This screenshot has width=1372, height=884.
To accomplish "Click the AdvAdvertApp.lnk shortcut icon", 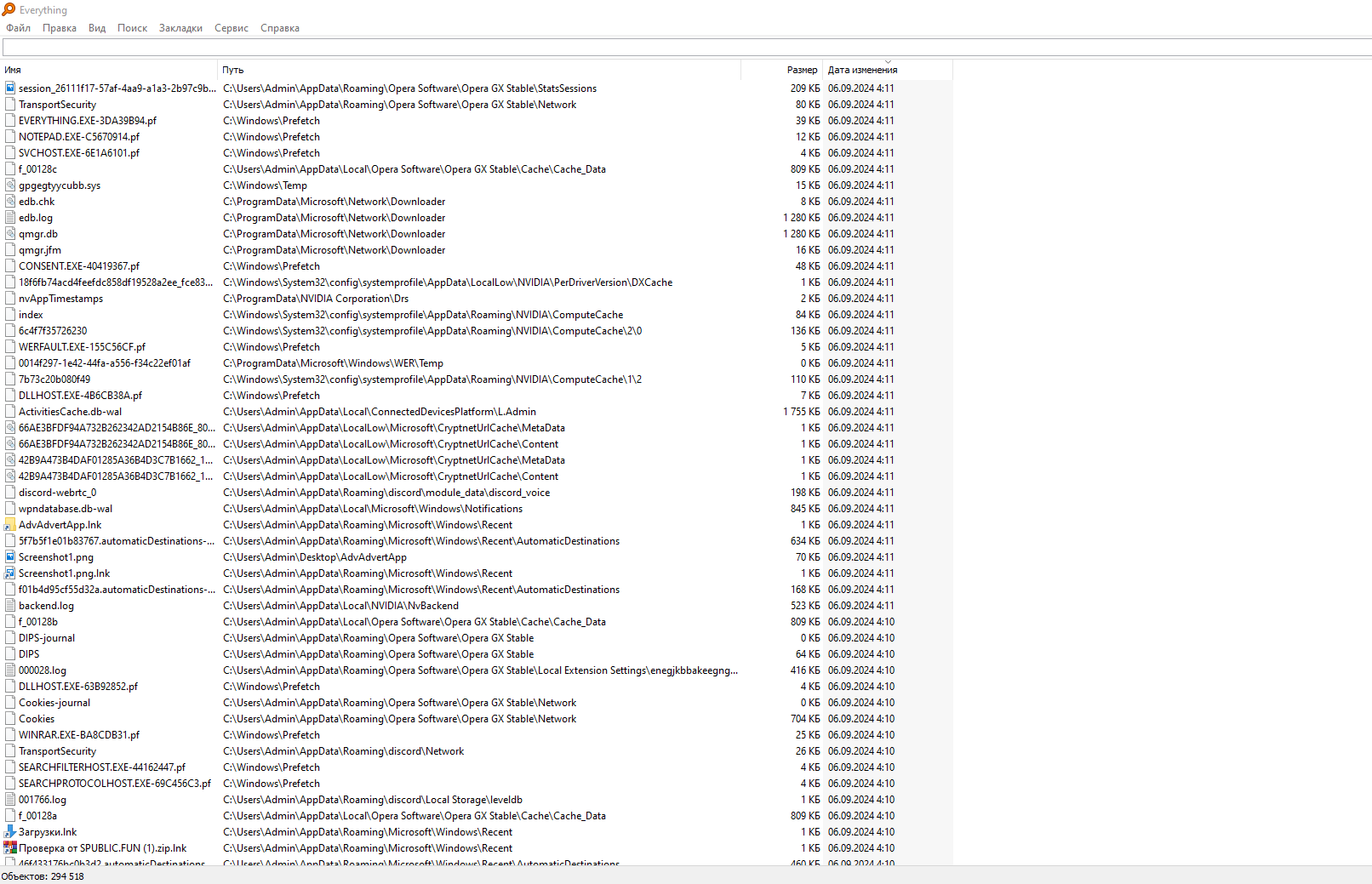I will [x=10, y=524].
